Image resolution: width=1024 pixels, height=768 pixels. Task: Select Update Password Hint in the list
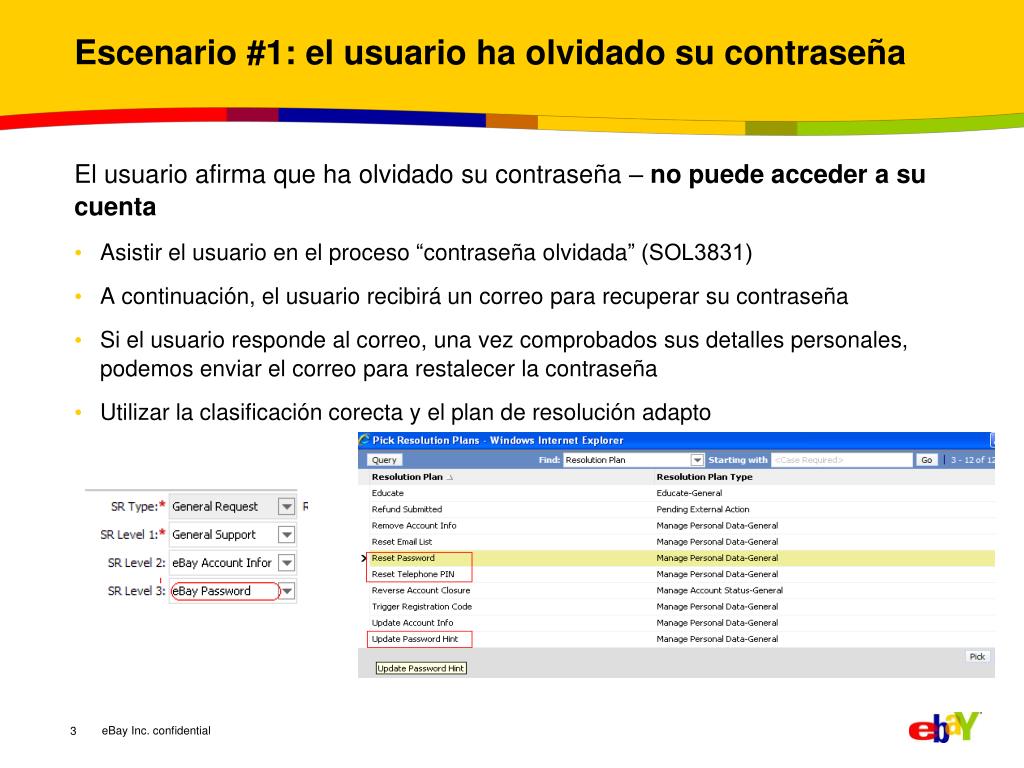(x=677, y=639)
